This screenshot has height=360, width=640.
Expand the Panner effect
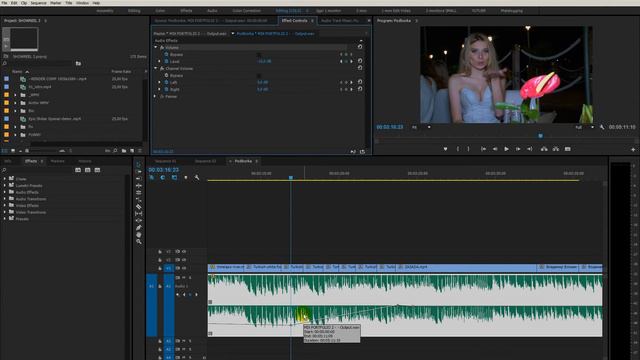tap(155, 96)
